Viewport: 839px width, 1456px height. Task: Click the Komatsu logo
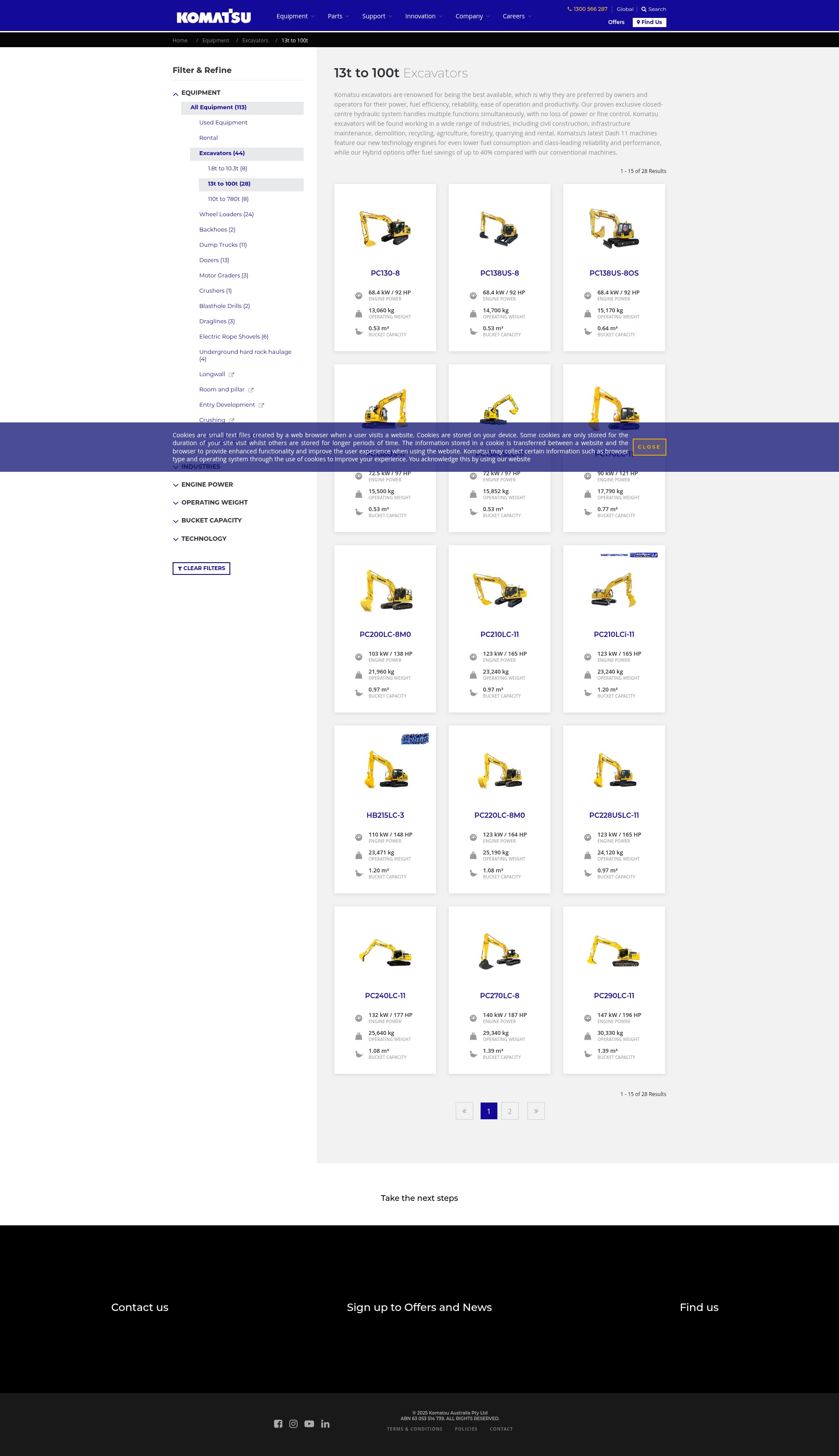pyautogui.click(x=213, y=17)
